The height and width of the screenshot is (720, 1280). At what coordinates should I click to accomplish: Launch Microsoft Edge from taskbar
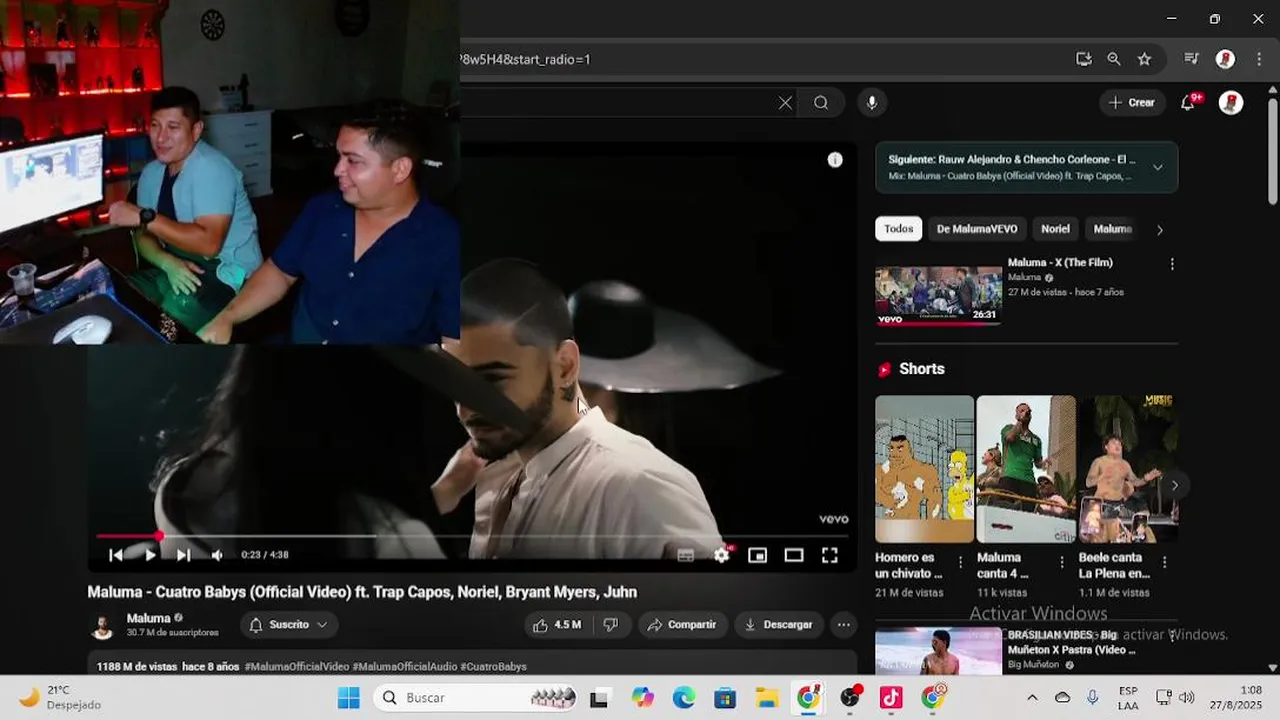(x=684, y=698)
